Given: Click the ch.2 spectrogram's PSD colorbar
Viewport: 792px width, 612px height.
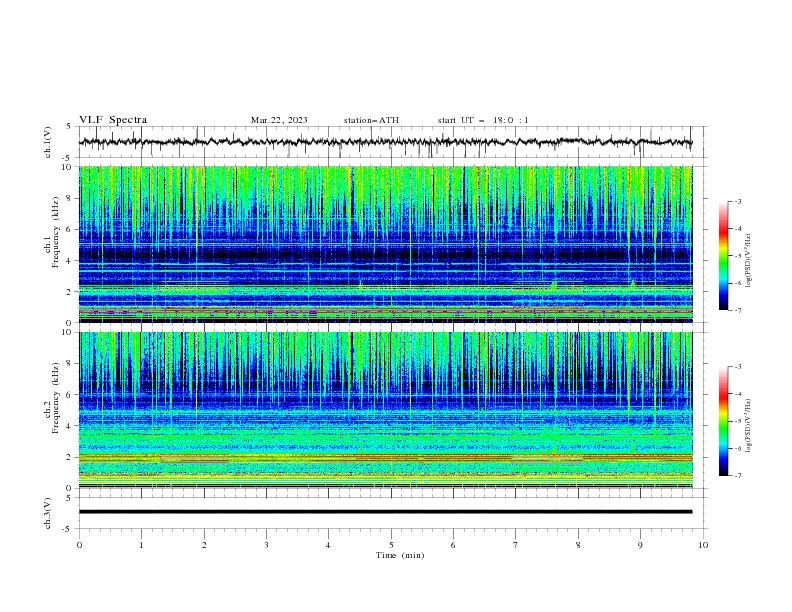Looking at the screenshot, I should pyautogui.click(x=724, y=421).
